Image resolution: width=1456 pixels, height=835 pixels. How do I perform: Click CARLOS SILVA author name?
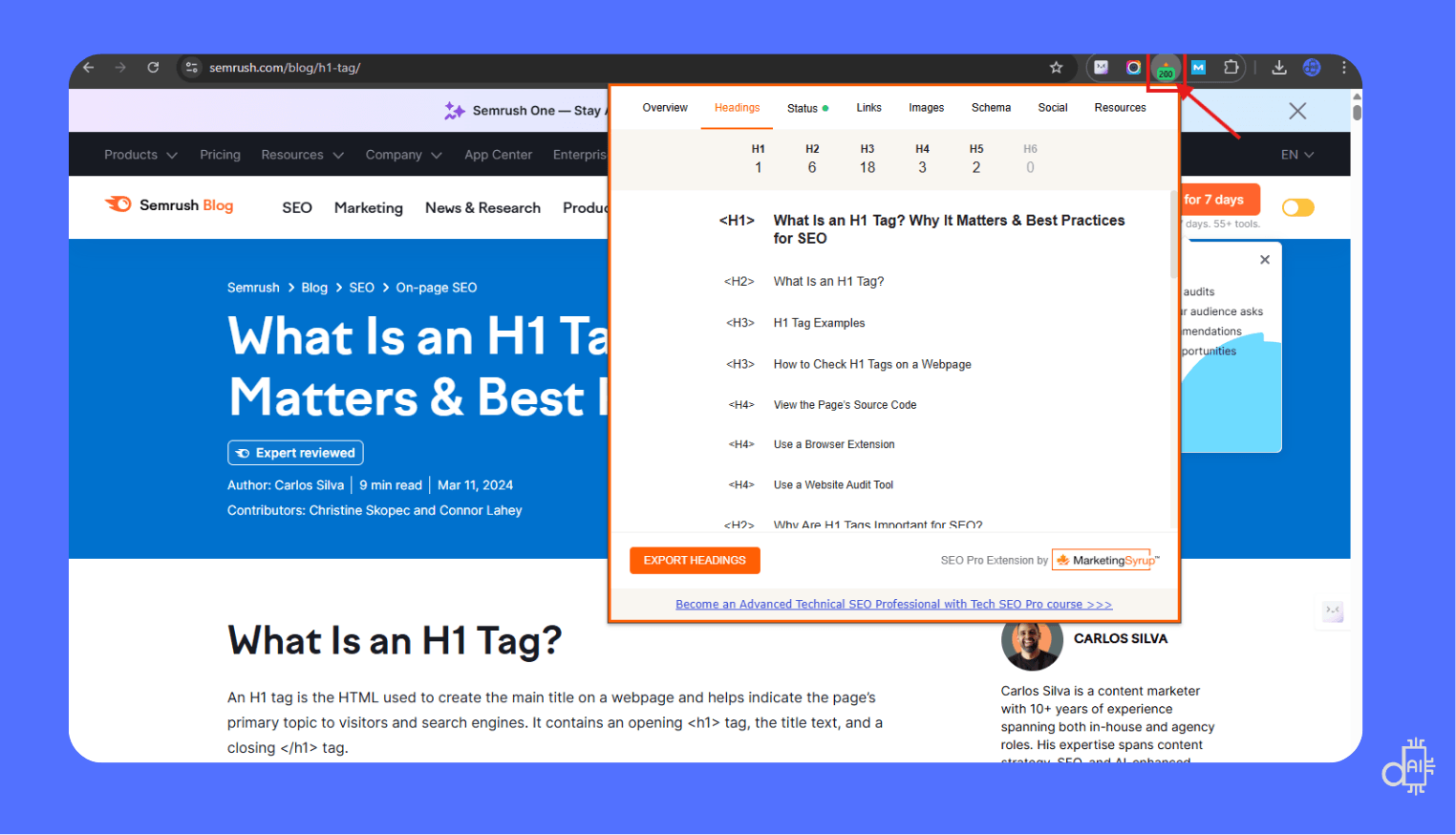(x=1120, y=639)
